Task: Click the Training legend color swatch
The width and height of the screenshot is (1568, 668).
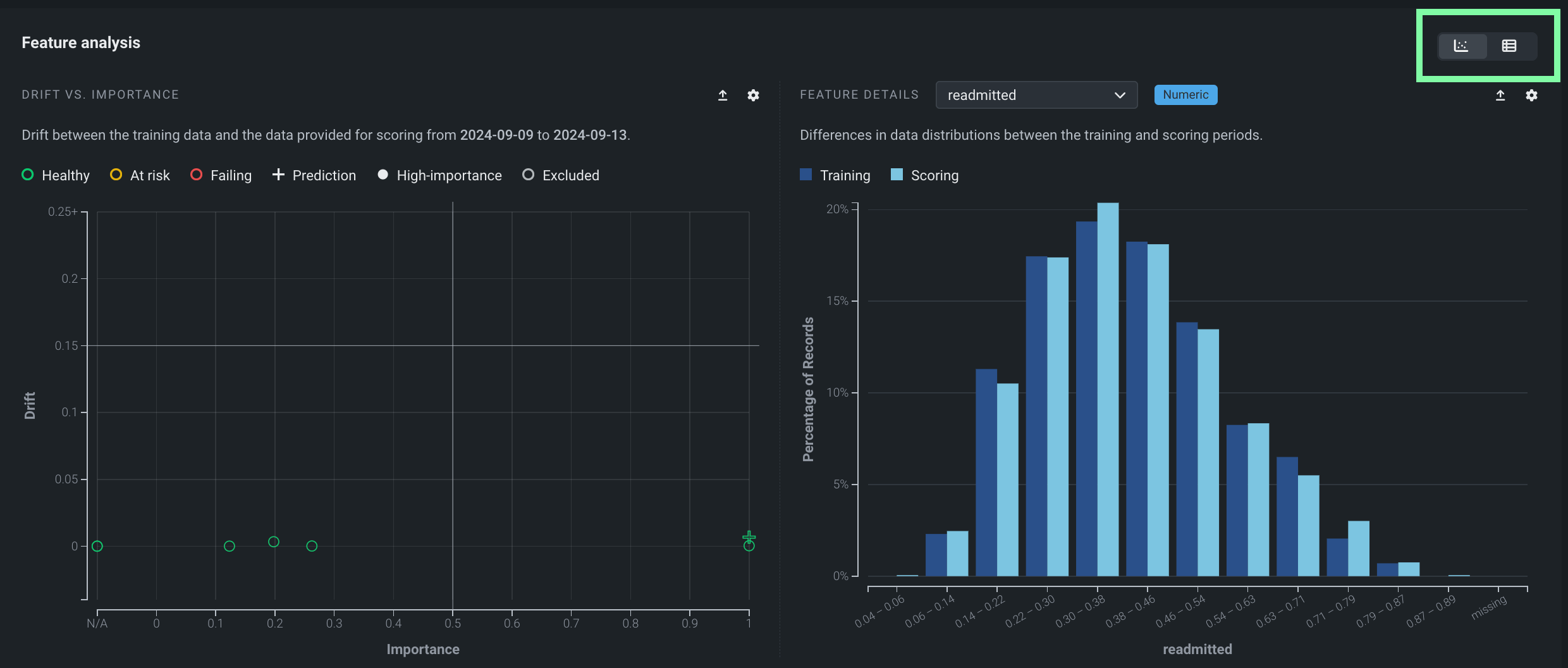Action: (x=805, y=175)
